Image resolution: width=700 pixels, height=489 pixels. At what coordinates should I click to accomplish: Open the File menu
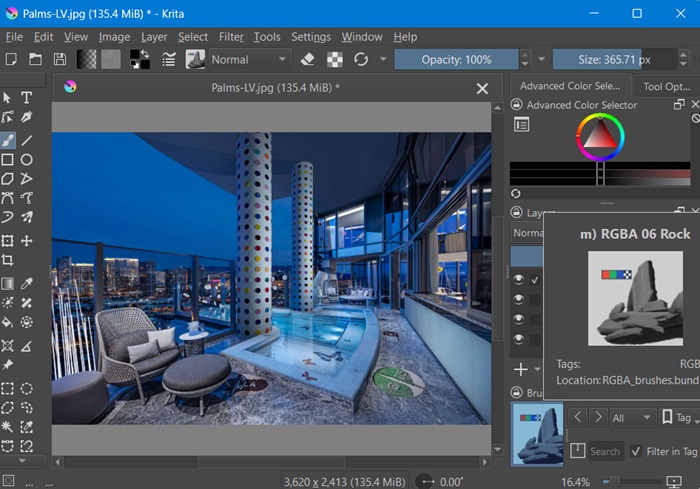[14, 37]
